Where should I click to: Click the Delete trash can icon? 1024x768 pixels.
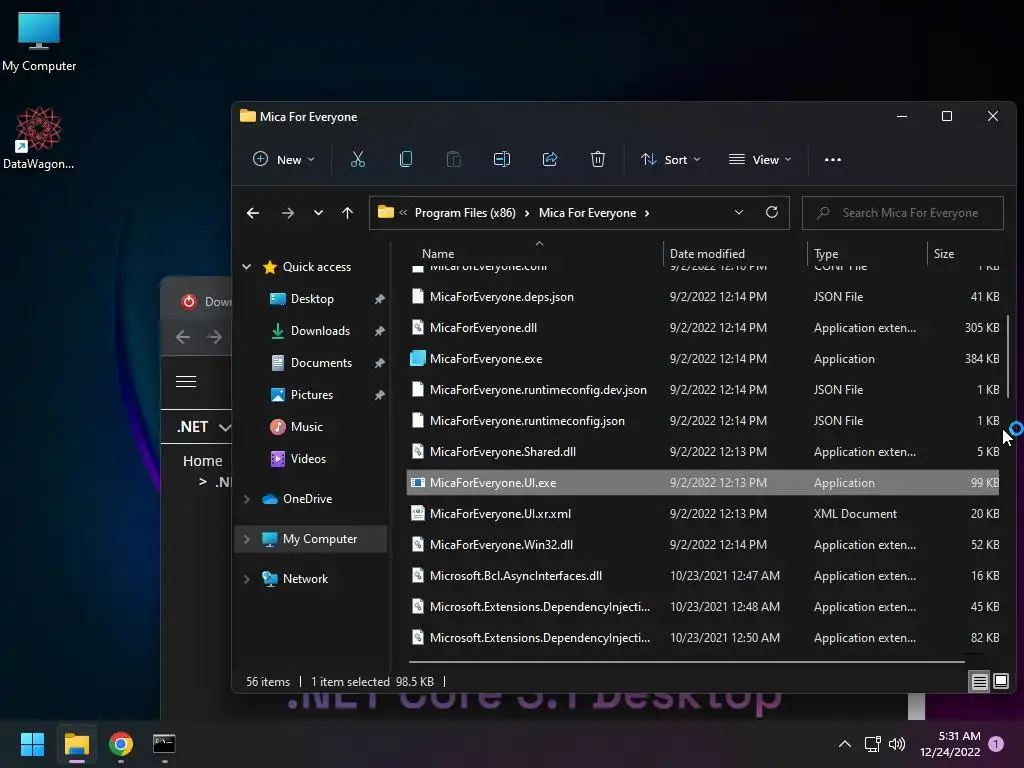tap(598, 159)
